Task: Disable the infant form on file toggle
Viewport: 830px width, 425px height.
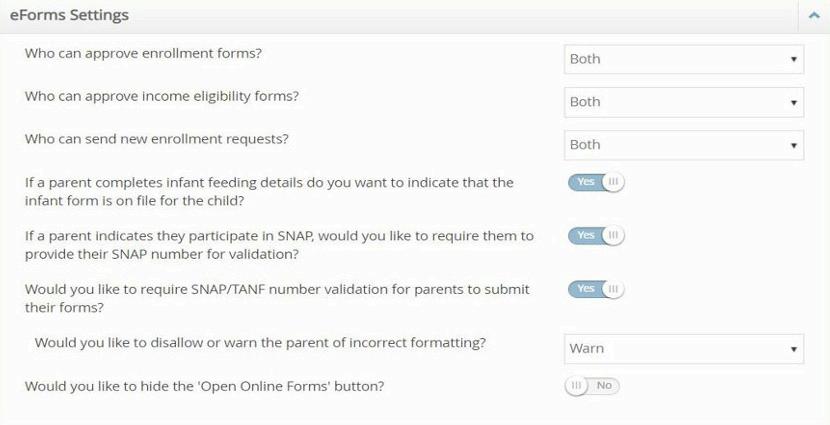Action: pyautogui.click(x=596, y=182)
